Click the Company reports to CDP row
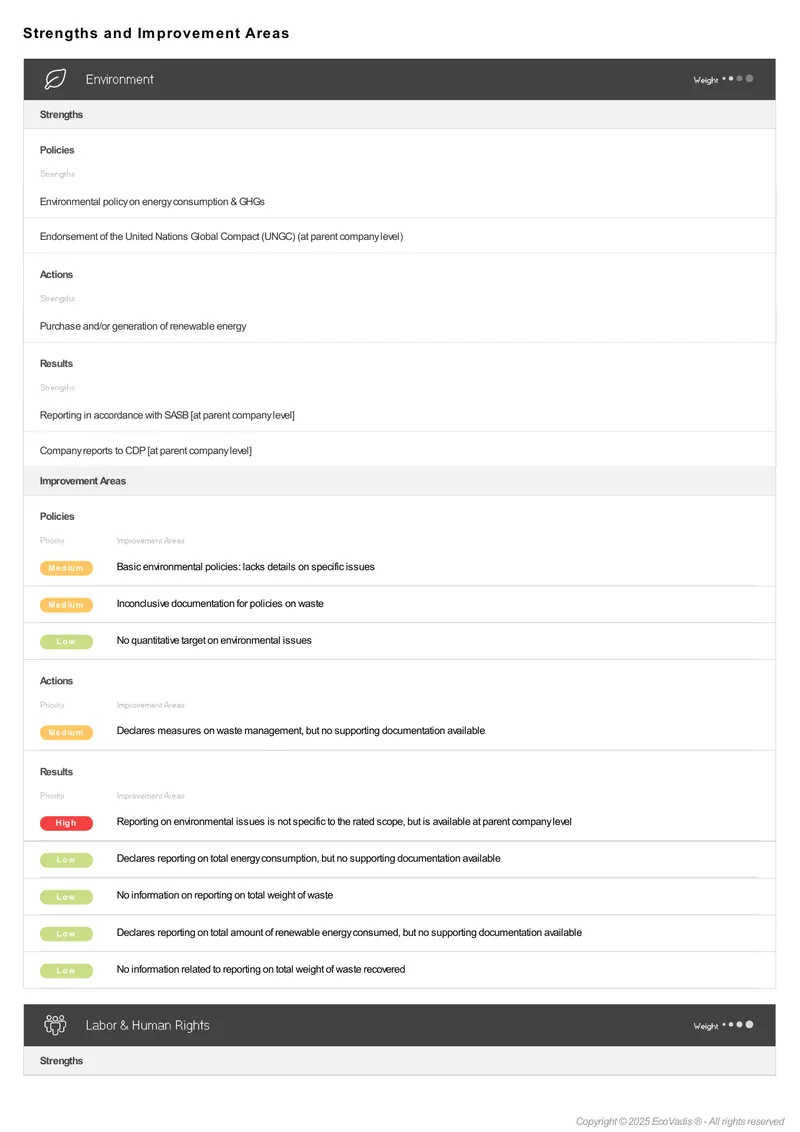 (399, 450)
